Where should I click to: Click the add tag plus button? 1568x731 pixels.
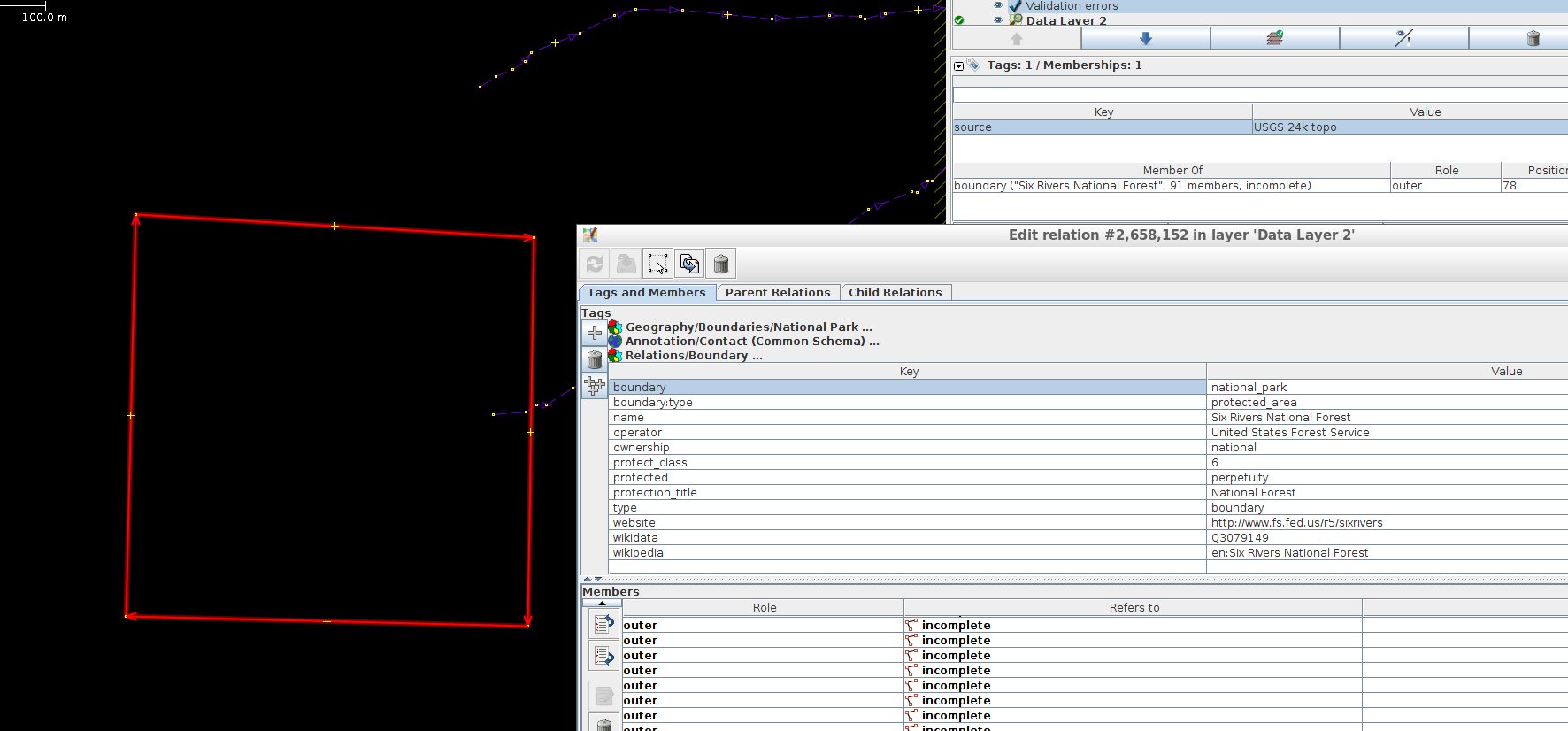[595, 333]
